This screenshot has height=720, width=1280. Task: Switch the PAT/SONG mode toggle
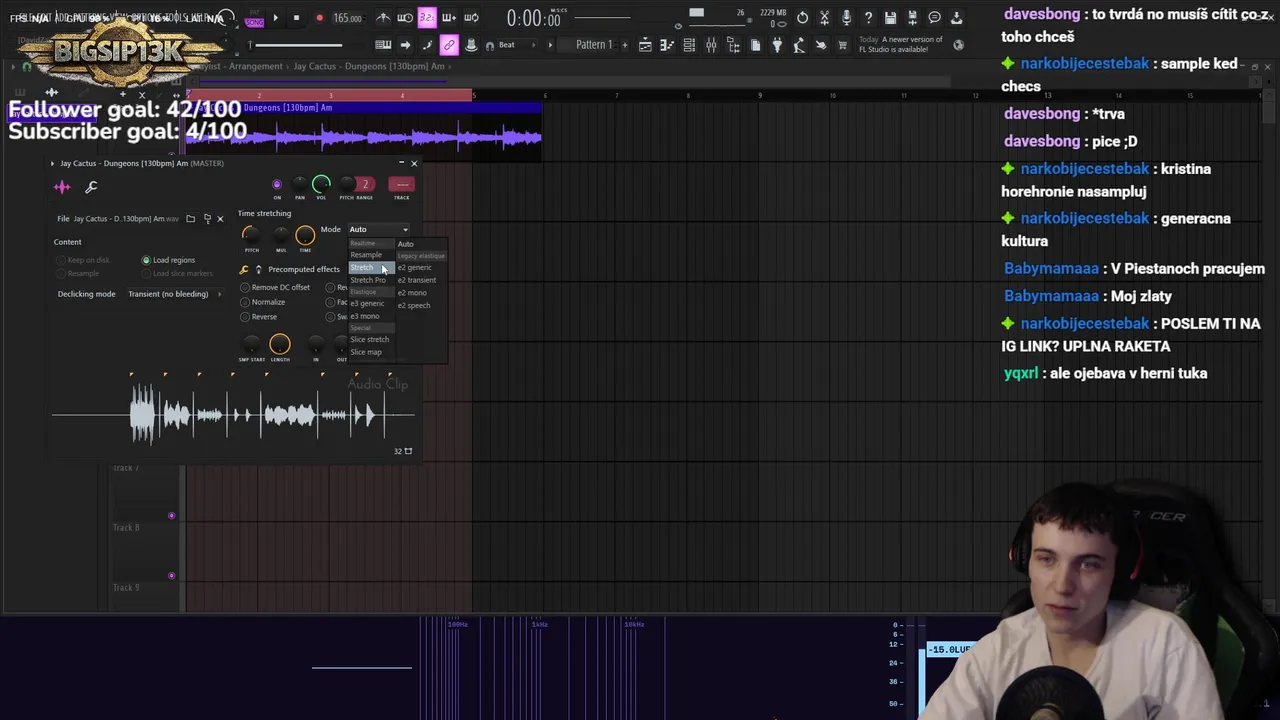point(254,17)
